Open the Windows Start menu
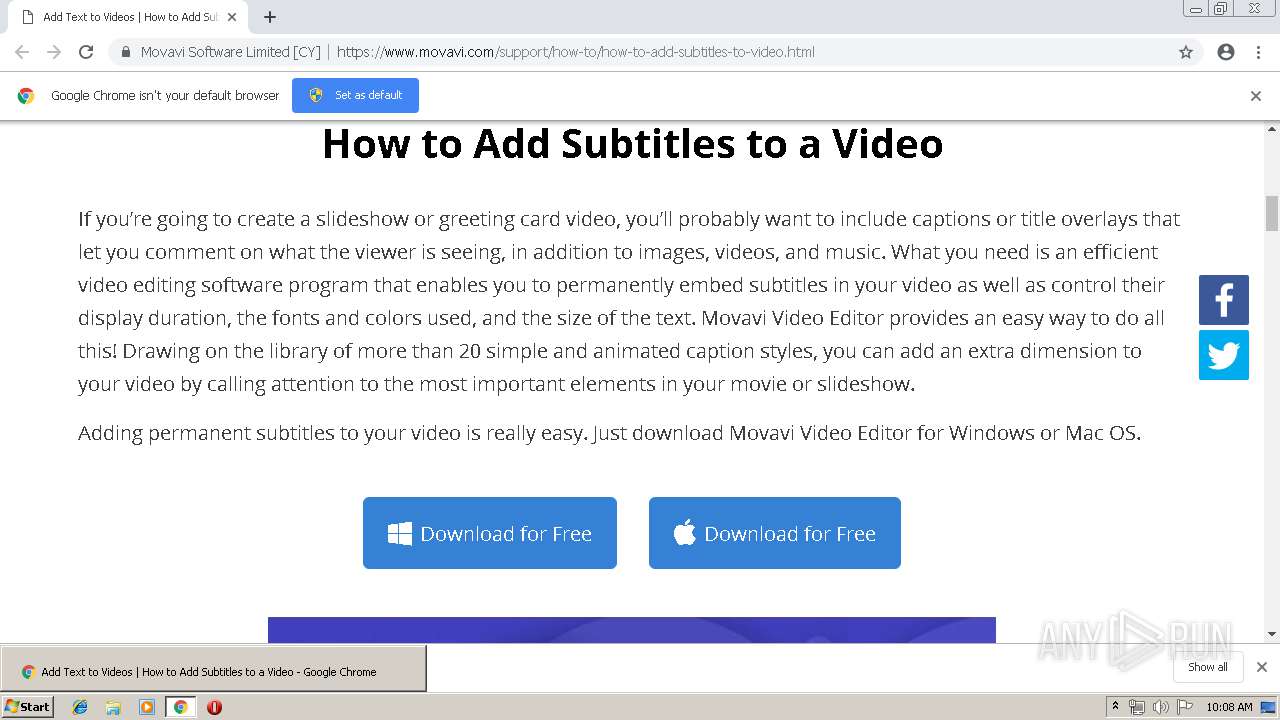 pyautogui.click(x=28, y=706)
